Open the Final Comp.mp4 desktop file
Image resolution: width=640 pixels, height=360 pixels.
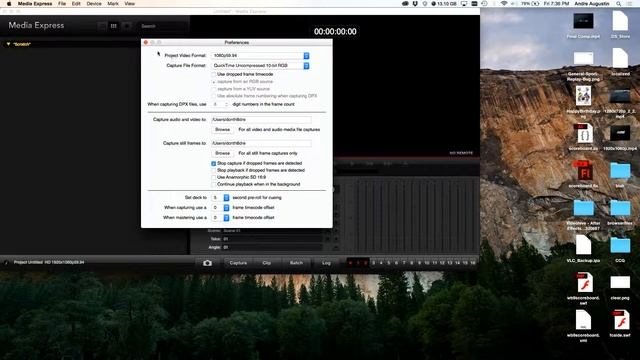click(583, 21)
